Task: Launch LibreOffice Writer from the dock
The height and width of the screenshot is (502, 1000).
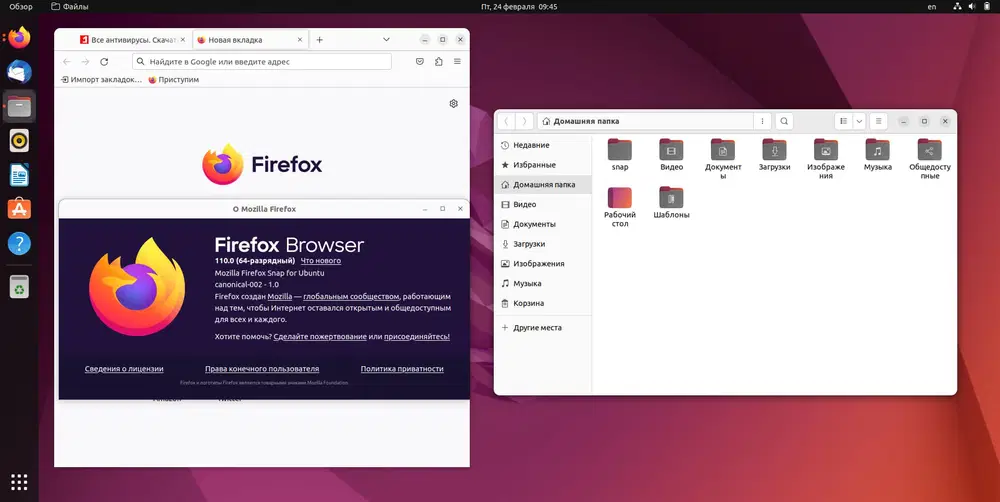Action: click(x=19, y=175)
